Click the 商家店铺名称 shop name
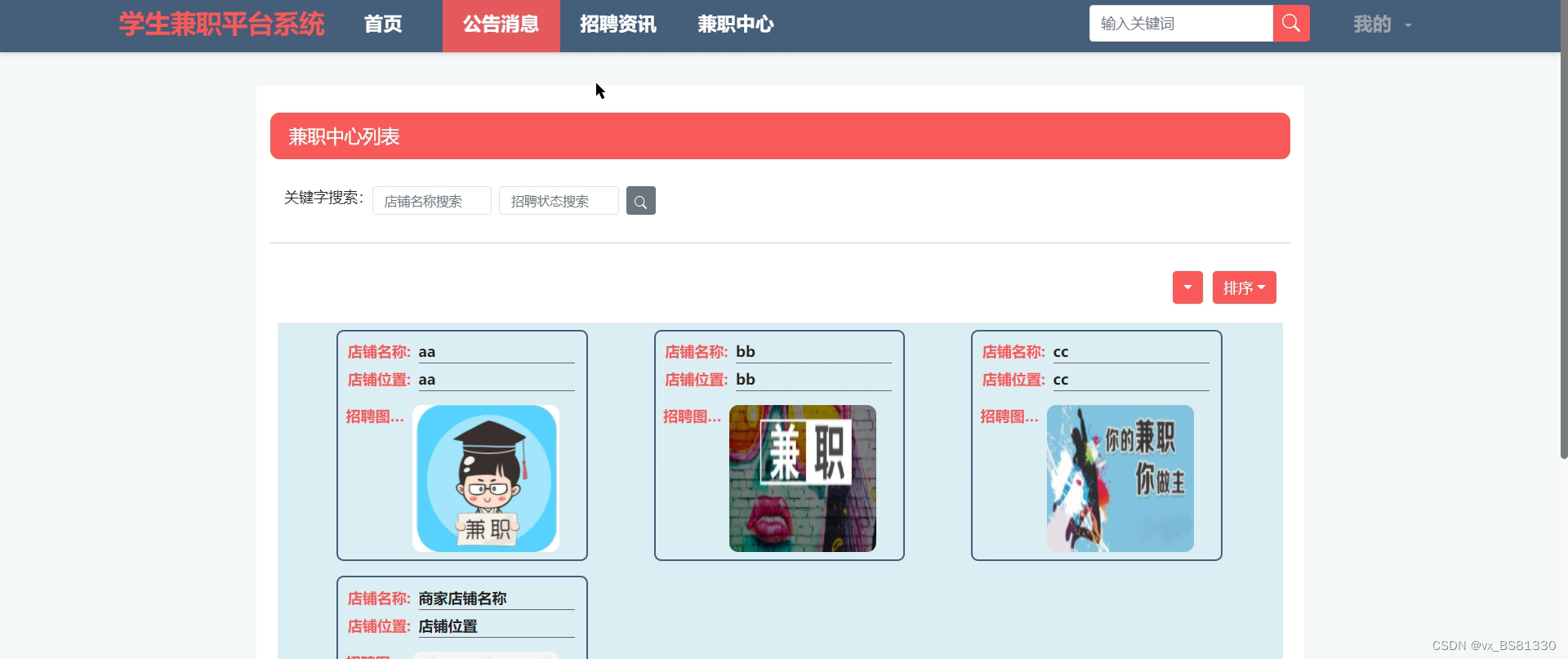The height and width of the screenshot is (659, 1568). click(463, 599)
